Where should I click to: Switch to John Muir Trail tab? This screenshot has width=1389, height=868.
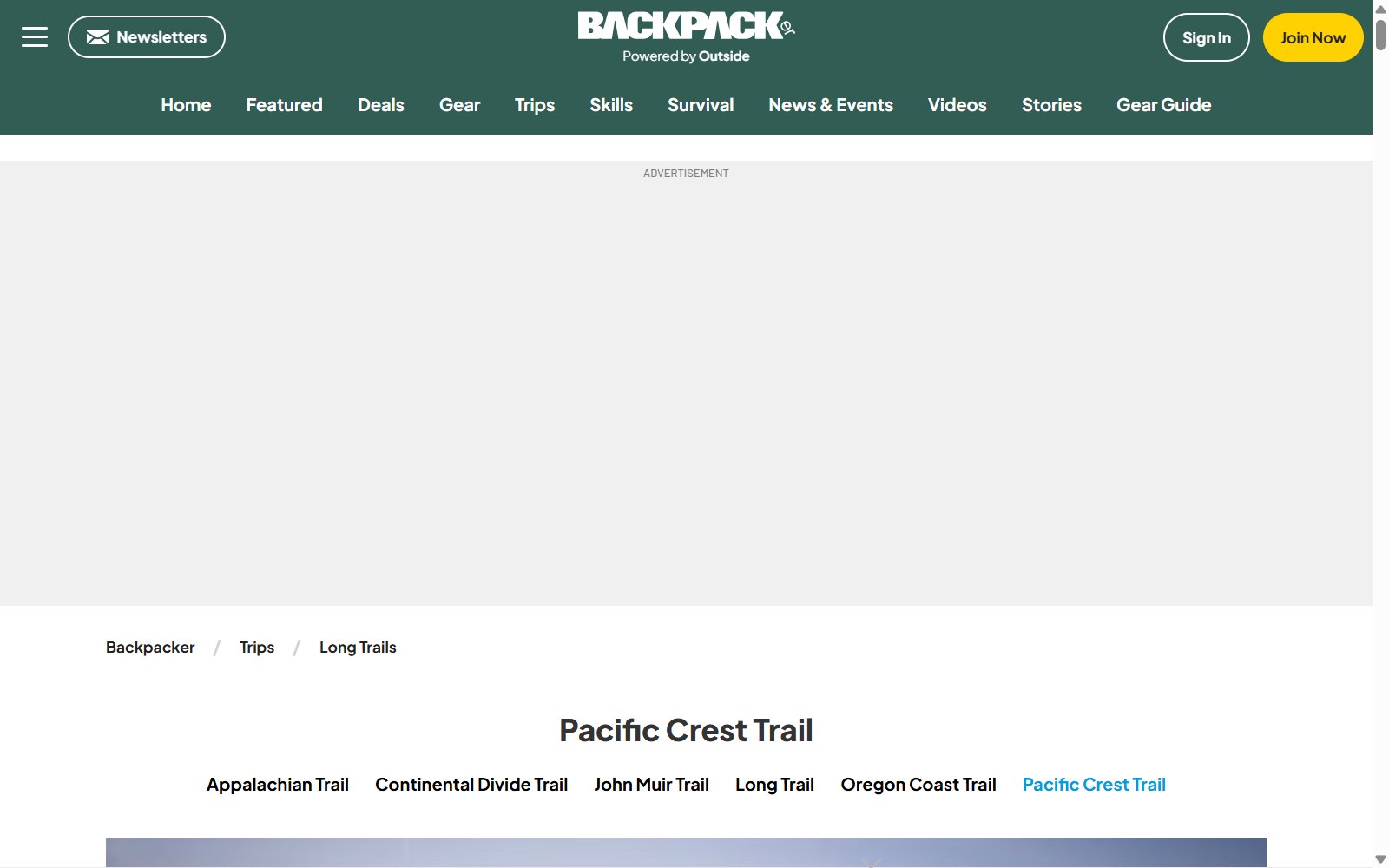coord(651,785)
